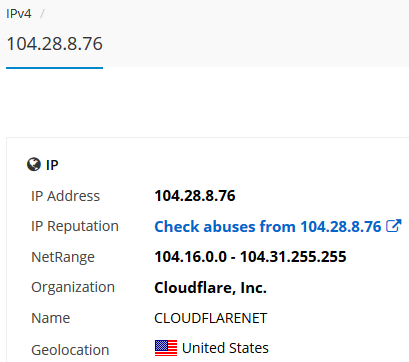This screenshot has height=362, width=409.
Task: Click the United States flag icon
Action: coord(166,348)
